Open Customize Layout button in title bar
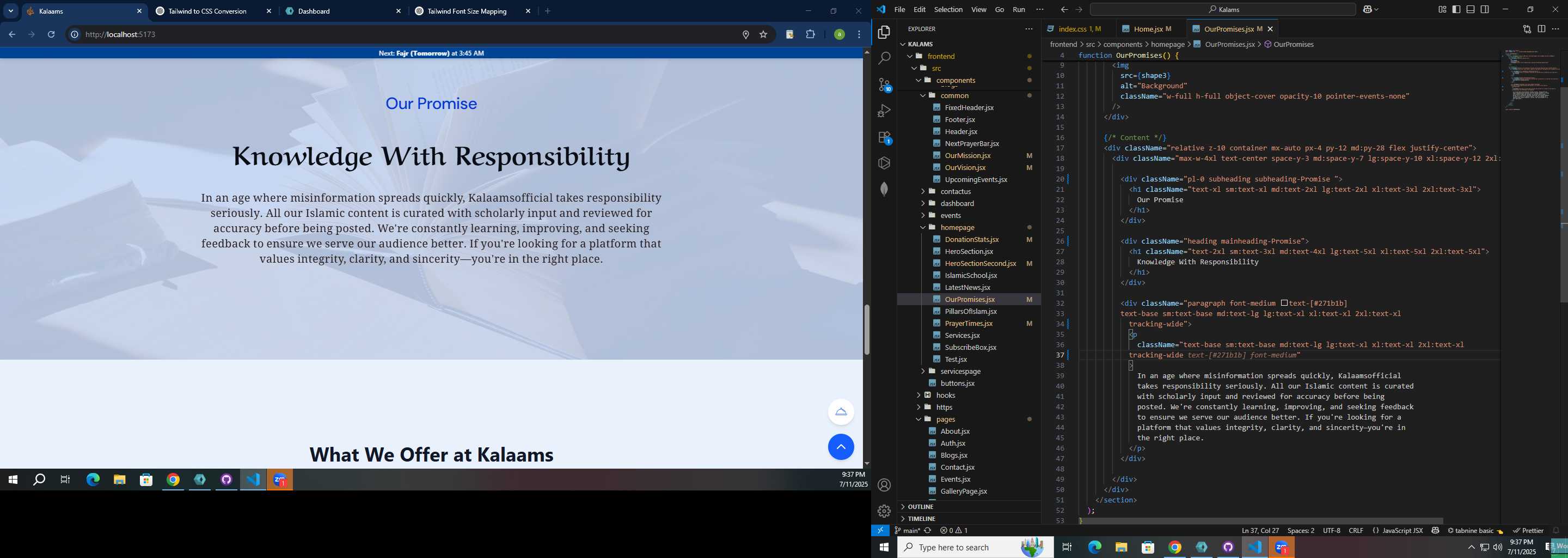Image resolution: width=1568 pixels, height=558 pixels. 1442,9
